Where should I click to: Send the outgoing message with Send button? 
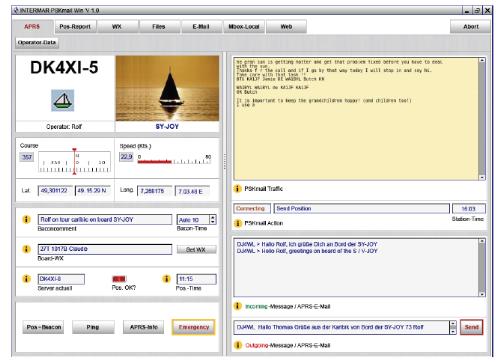click(x=471, y=327)
